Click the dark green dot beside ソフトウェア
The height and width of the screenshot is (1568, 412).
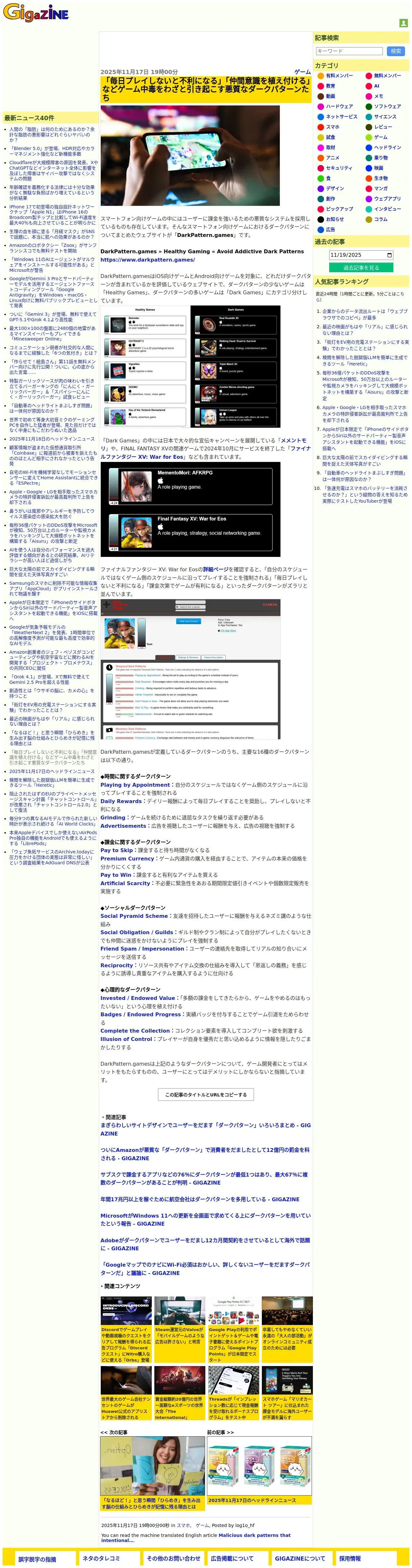click(x=369, y=106)
